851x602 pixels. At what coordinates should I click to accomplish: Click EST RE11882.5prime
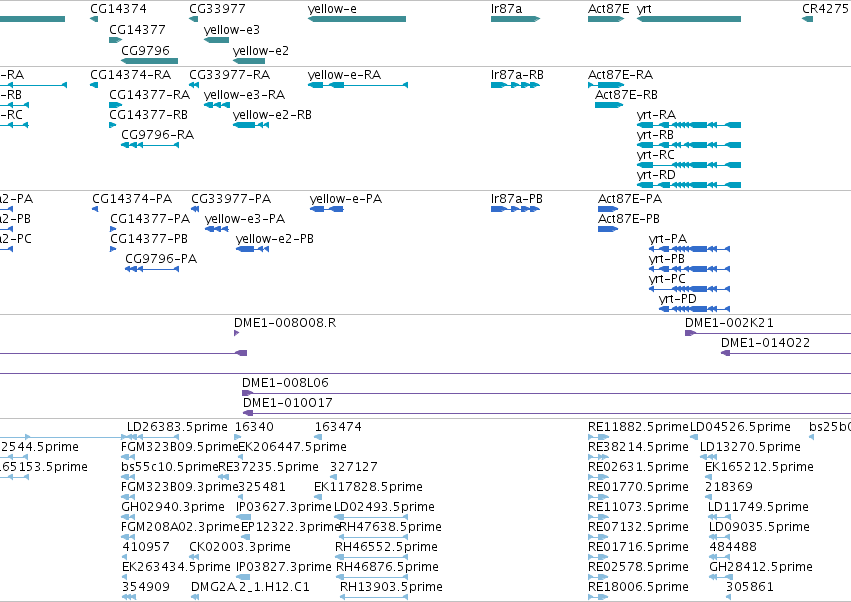pyautogui.click(x=638, y=427)
